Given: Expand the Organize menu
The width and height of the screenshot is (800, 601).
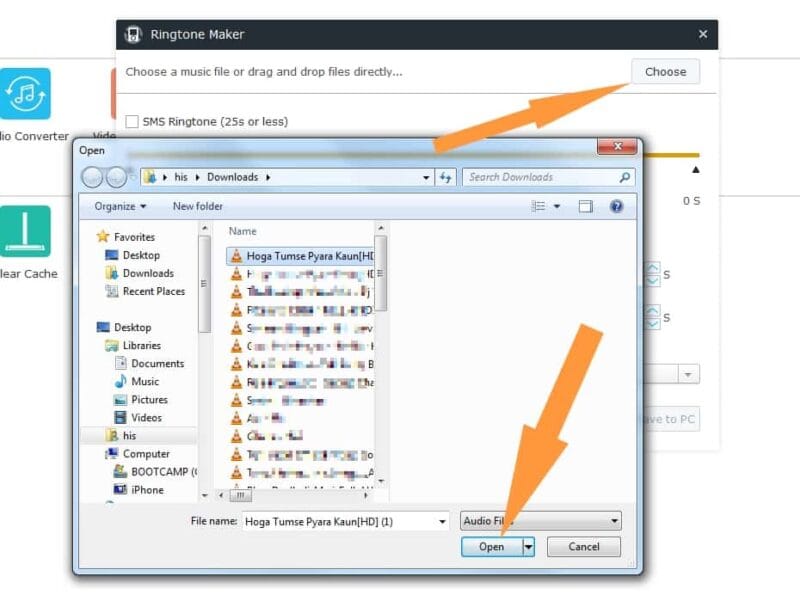Looking at the screenshot, I should point(120,206).
